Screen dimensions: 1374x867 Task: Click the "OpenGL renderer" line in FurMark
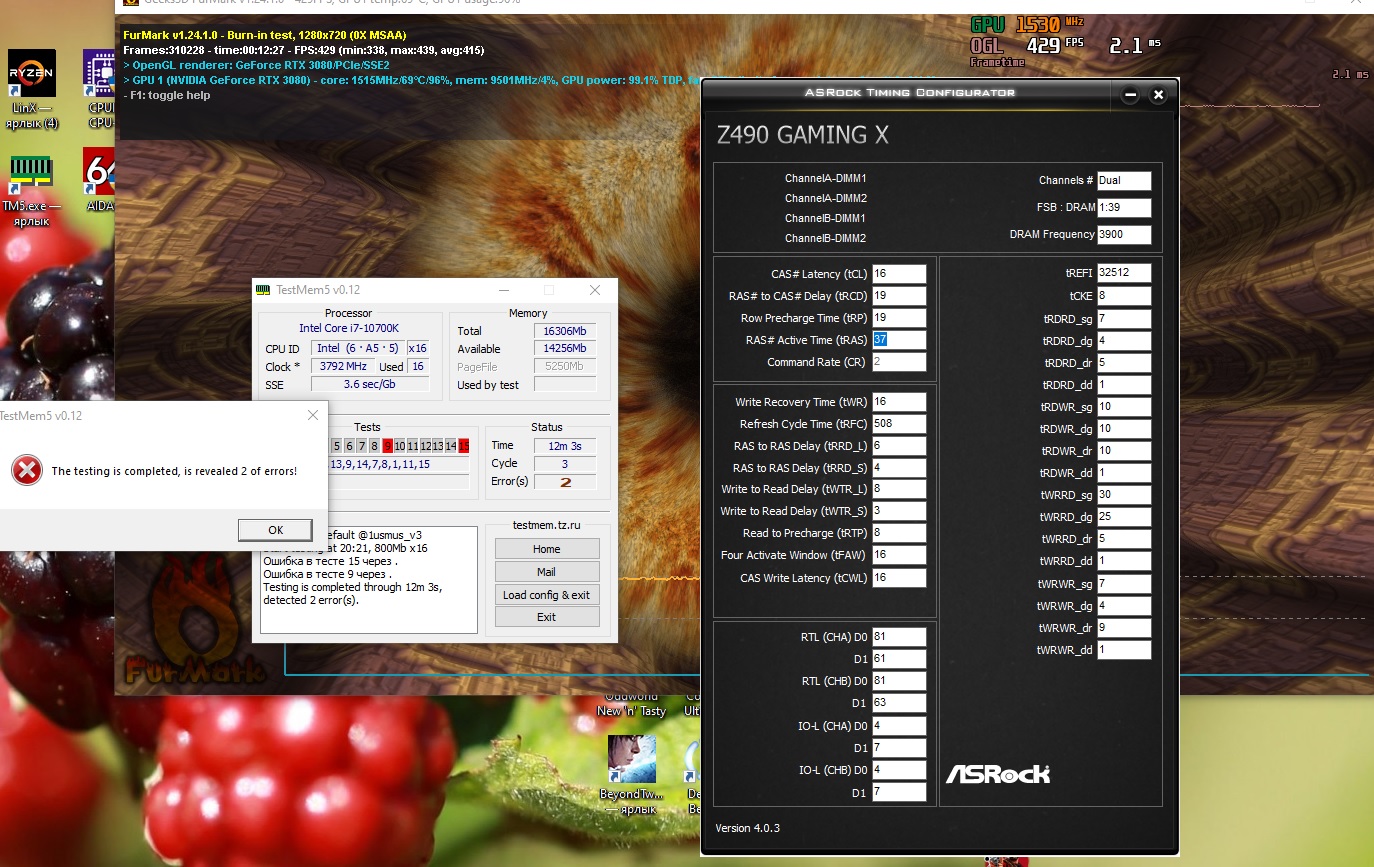click(256, 65)
